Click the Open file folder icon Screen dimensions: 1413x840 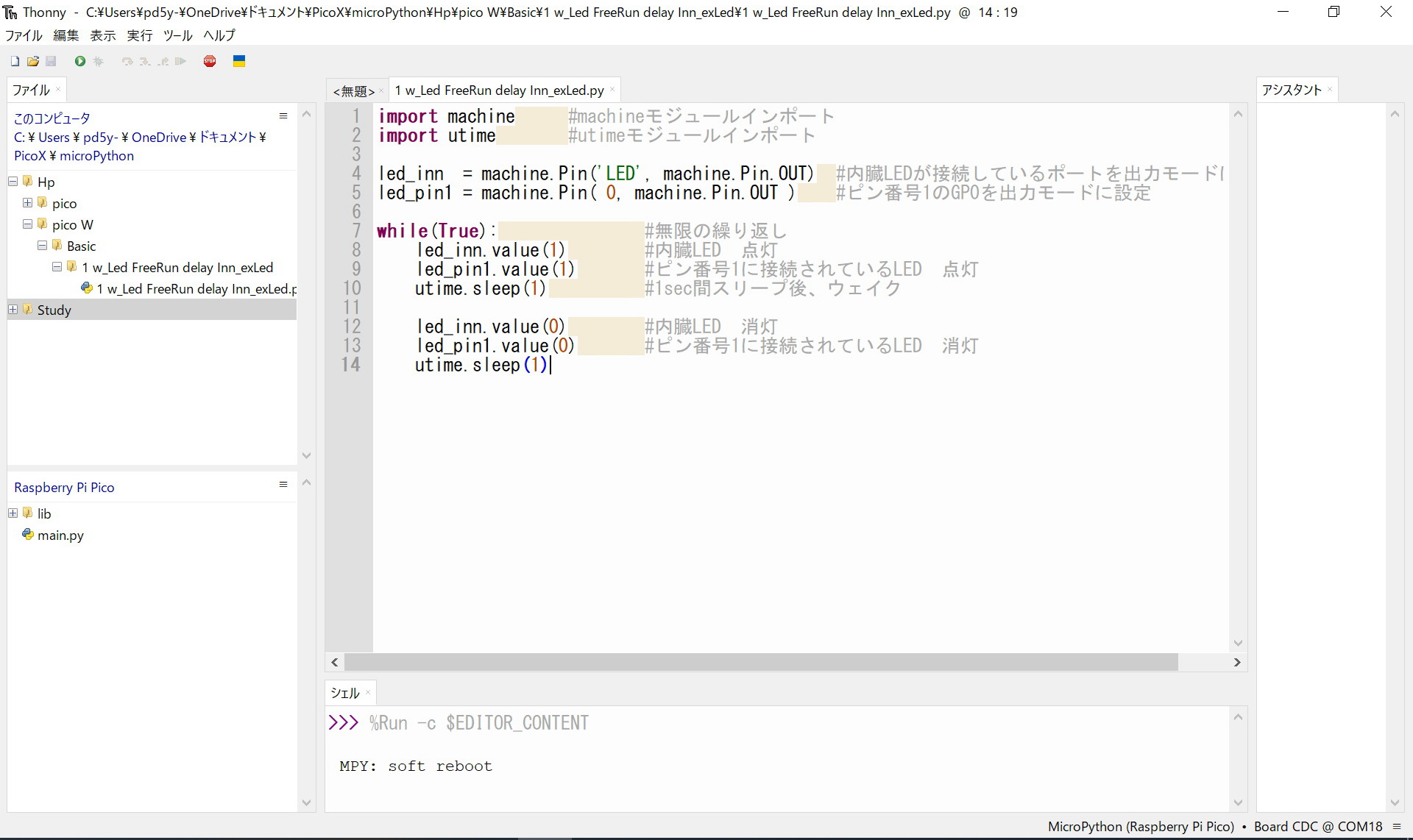click(x=32, y=62)
